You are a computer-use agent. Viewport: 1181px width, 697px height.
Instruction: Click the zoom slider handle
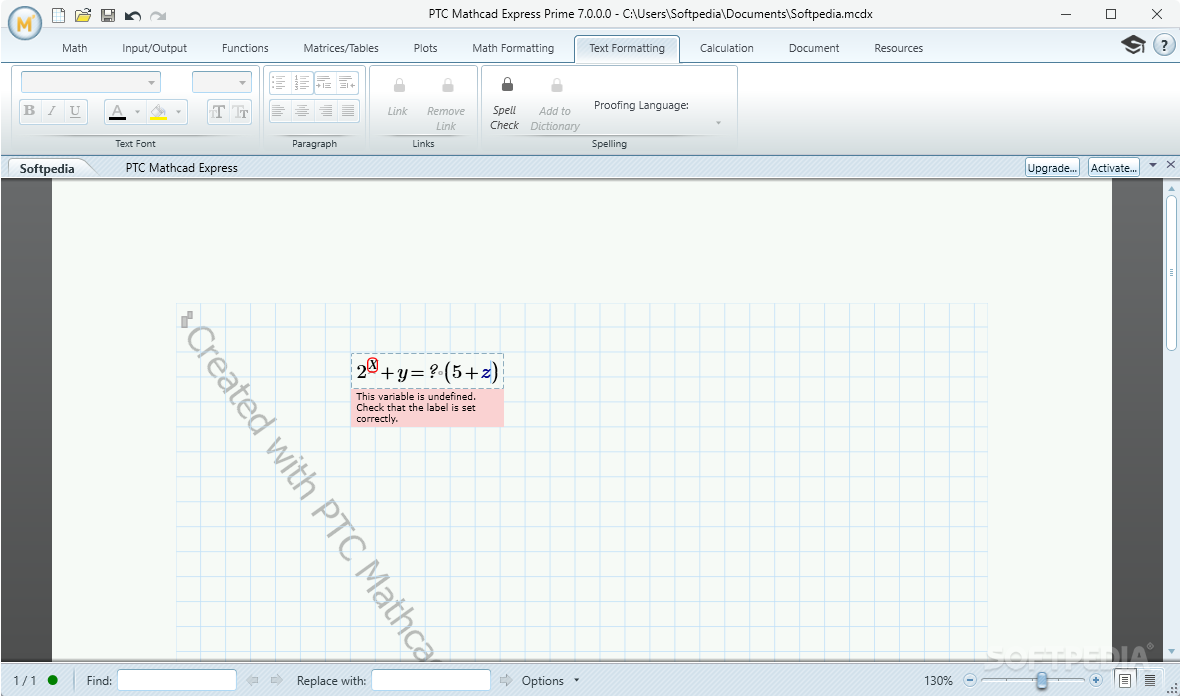(1042, 680)
